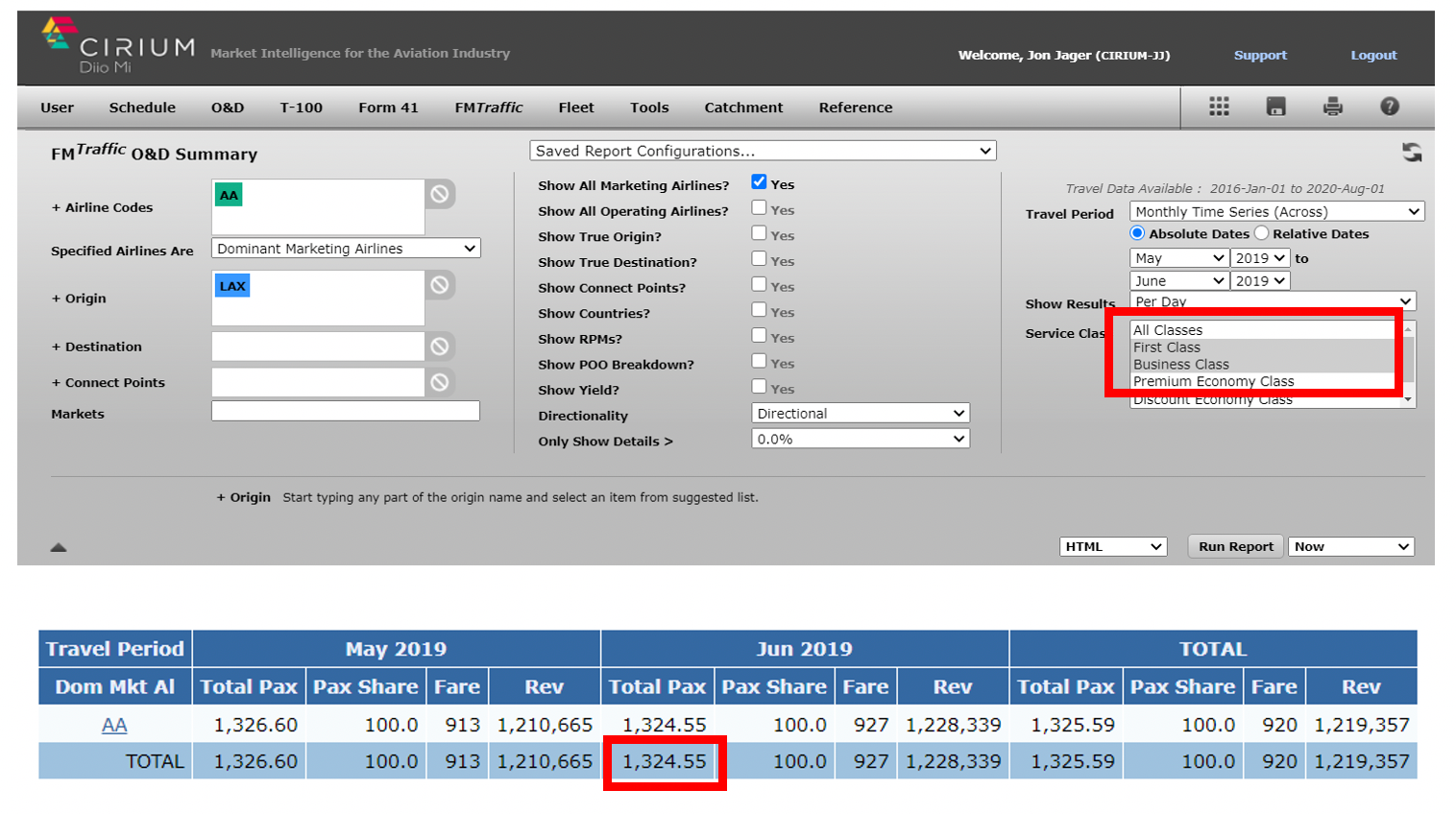1456x814 pixels.
Task: Click the save report disk icon
Action: pos(1275,107)
